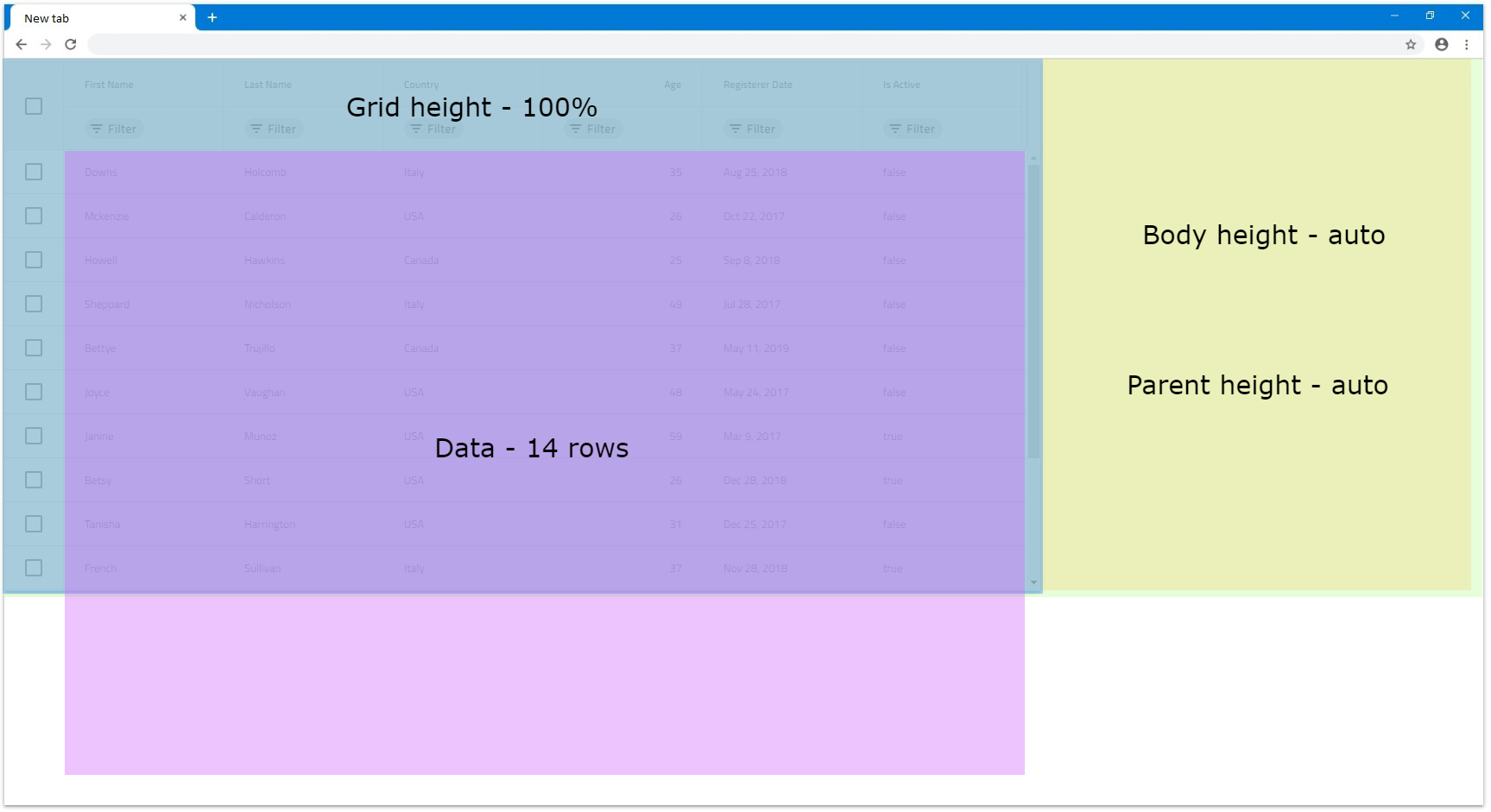1491x812 pixels.
Task: Open the browser three-dot menu
Action: pyautogui.click(x=1466, y=45)
